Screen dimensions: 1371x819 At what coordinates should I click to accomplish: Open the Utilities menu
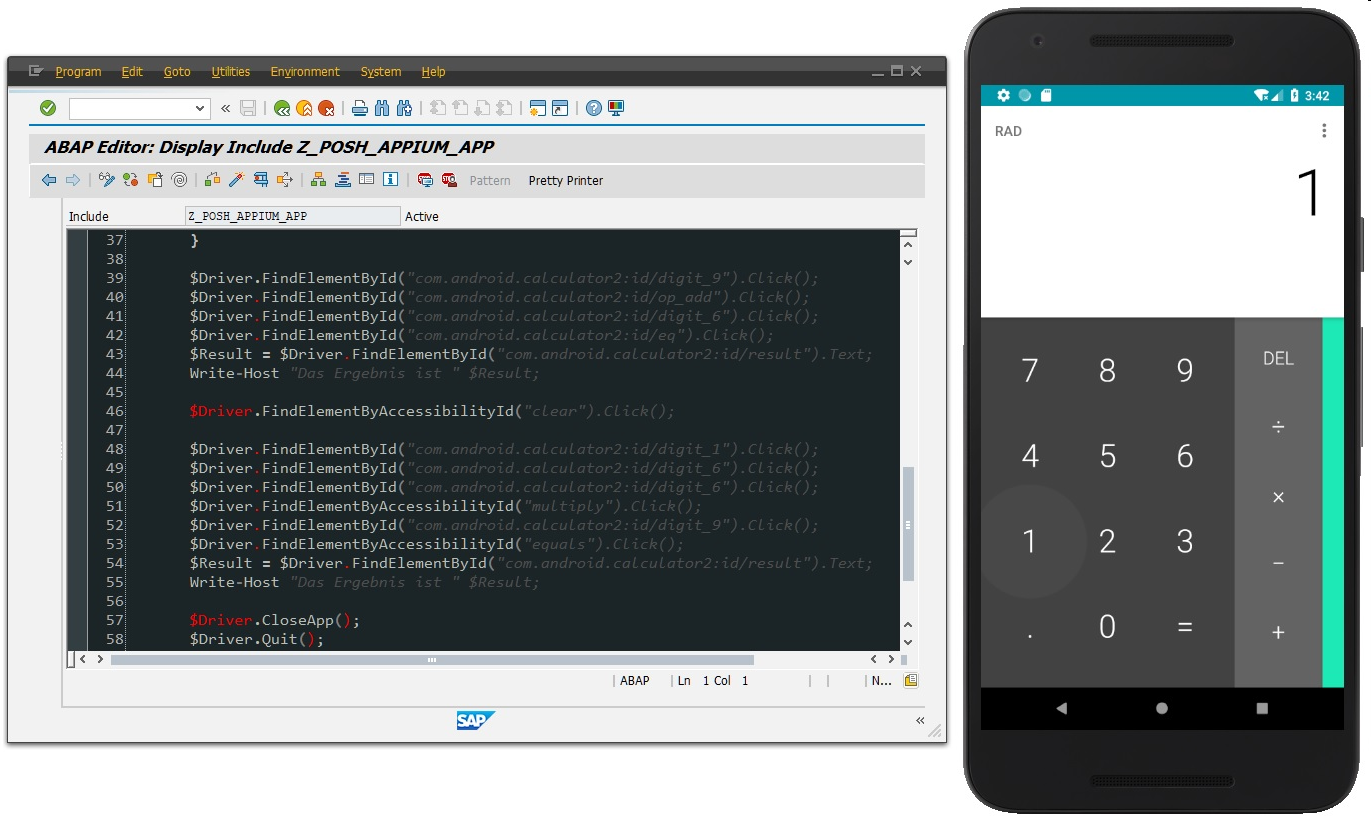pyautogui.click(x=231, y=72)
